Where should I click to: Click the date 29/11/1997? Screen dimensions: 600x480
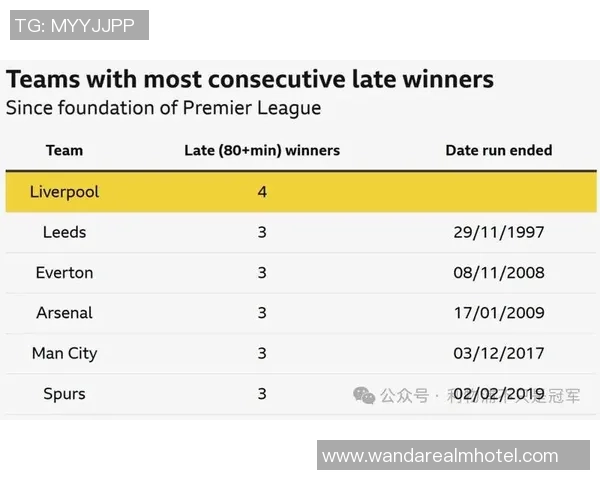498,232
